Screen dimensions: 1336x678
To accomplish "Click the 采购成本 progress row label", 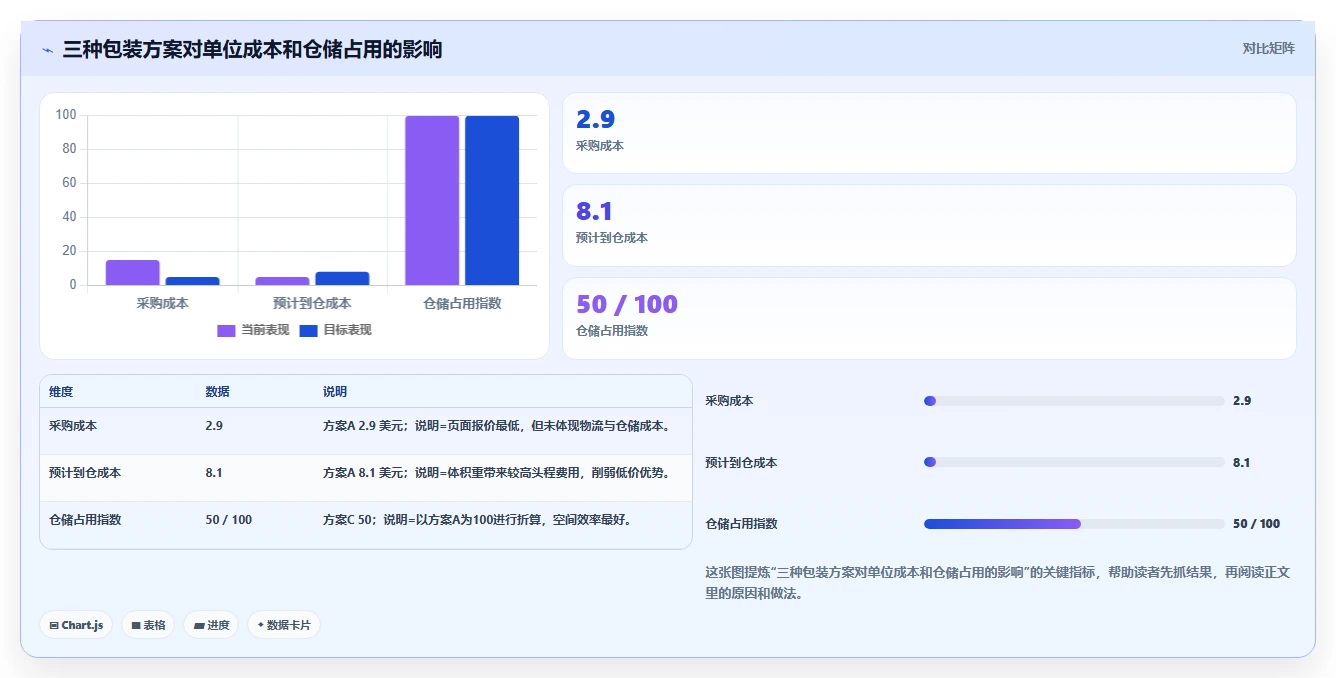I will pyautogui.click(x=729, y=401).
